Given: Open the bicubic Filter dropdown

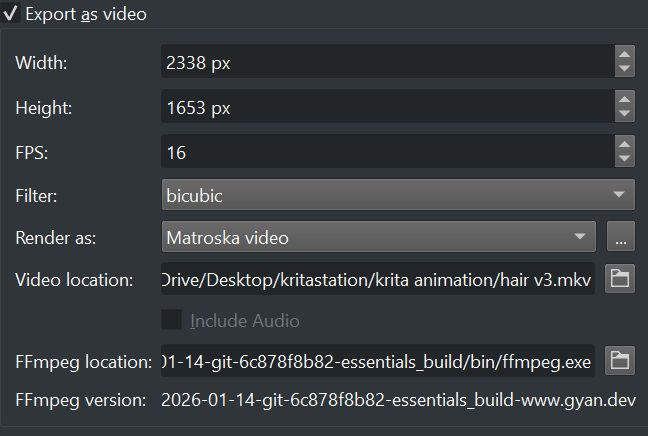Looking at the screenshot, I should (x=398, y=195).
